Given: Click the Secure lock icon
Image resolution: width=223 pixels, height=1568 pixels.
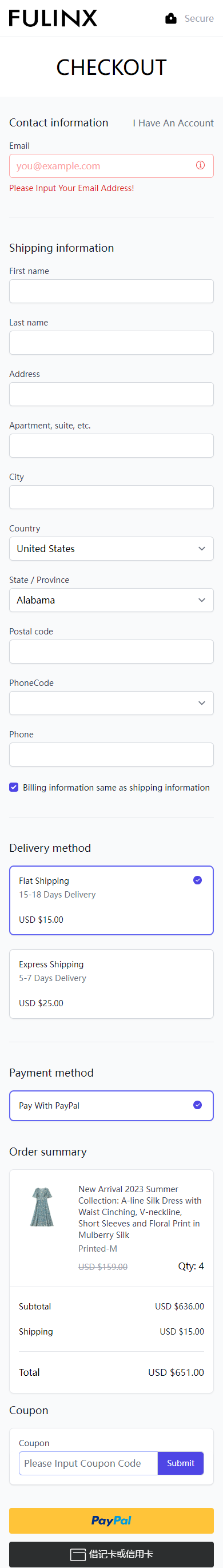Looking at the screenshot, I should point(171,18).
